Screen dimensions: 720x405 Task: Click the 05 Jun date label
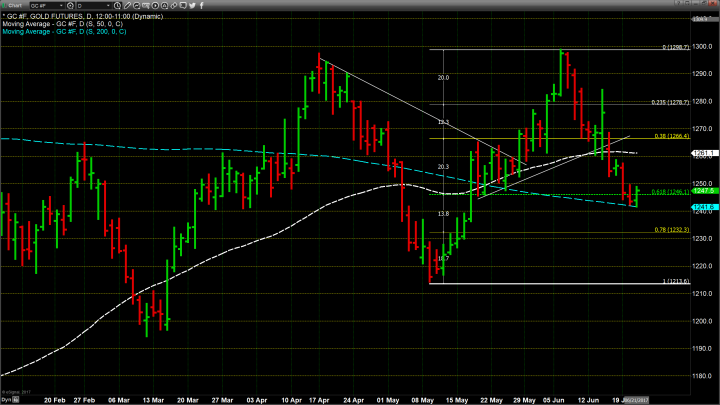pyautogui.click(x=553, y=400)
